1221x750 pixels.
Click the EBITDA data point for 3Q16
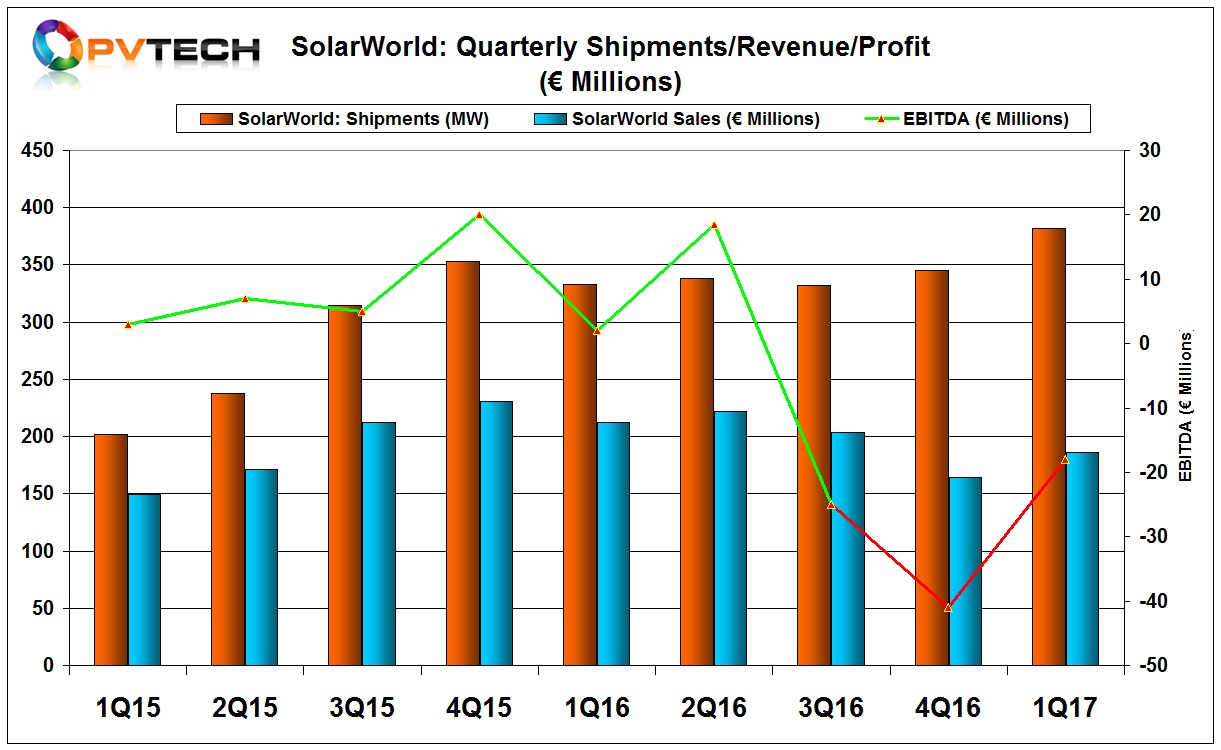coord(830,505)
